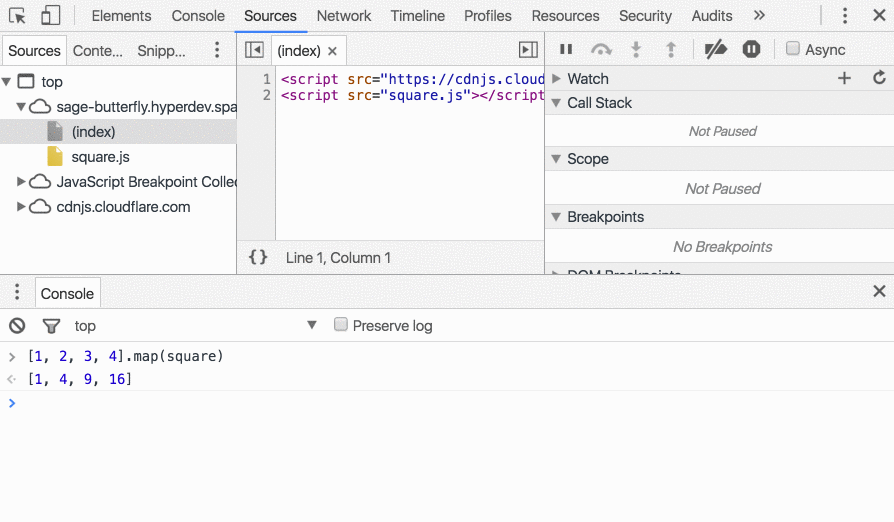Open Sources navigator three-dot menu
The image size is (894, 522).
(217, 50)
